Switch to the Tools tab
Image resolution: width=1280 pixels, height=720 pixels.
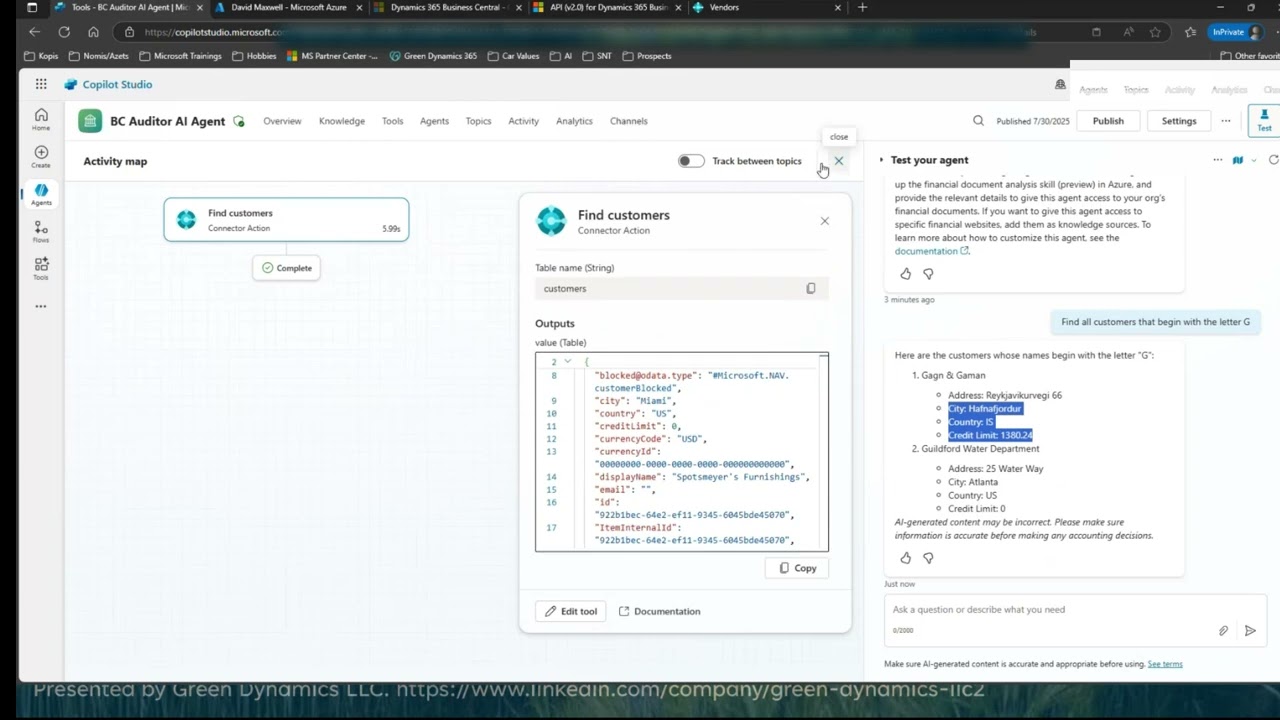(x=392, y=121)
